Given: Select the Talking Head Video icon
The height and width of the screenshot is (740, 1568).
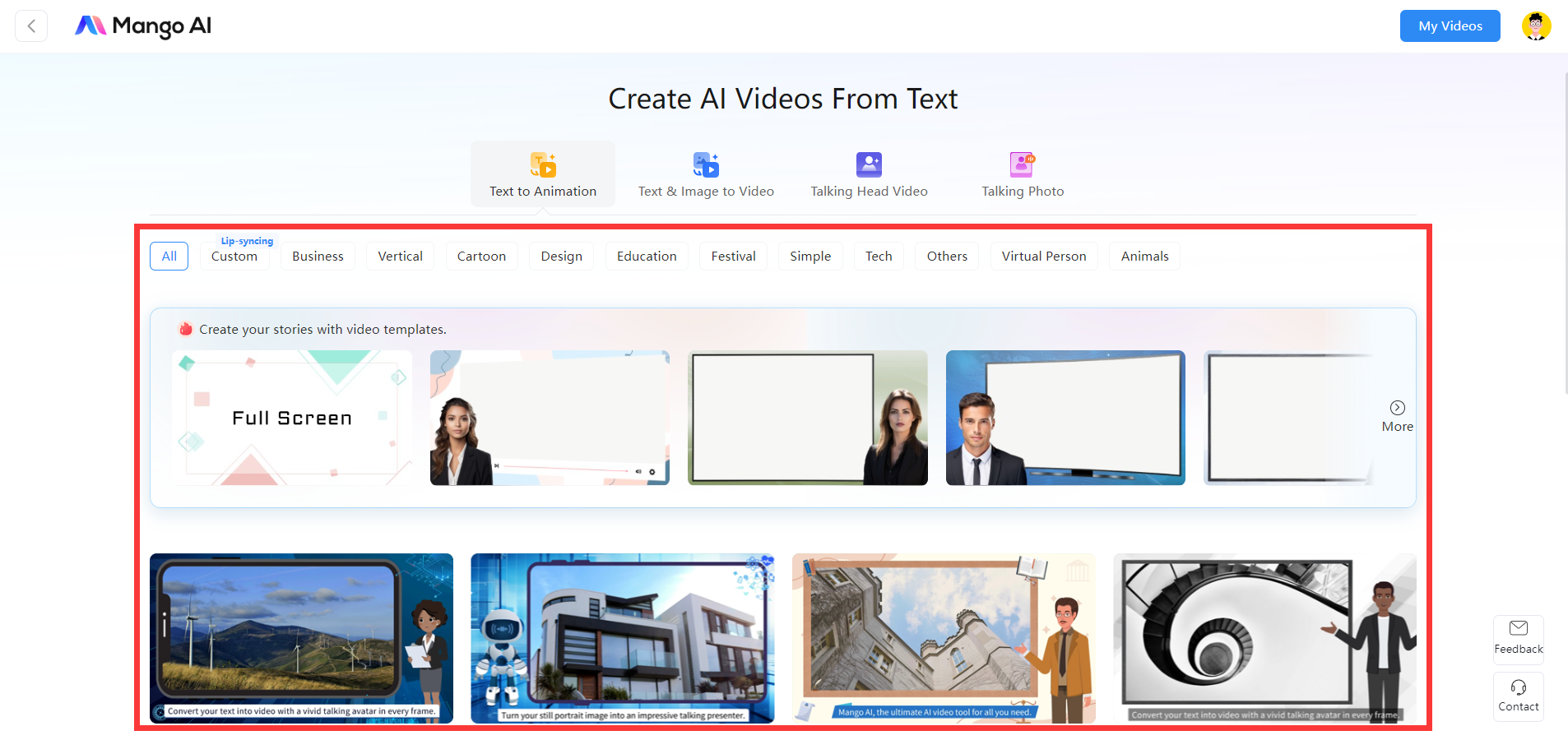Looking at the screenshot, I should 869,165.
